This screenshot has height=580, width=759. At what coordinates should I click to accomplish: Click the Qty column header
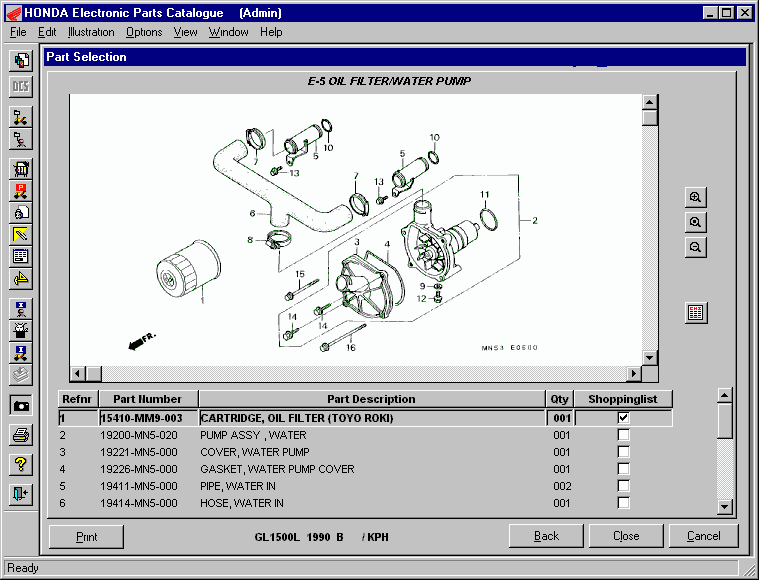point(560,399)
